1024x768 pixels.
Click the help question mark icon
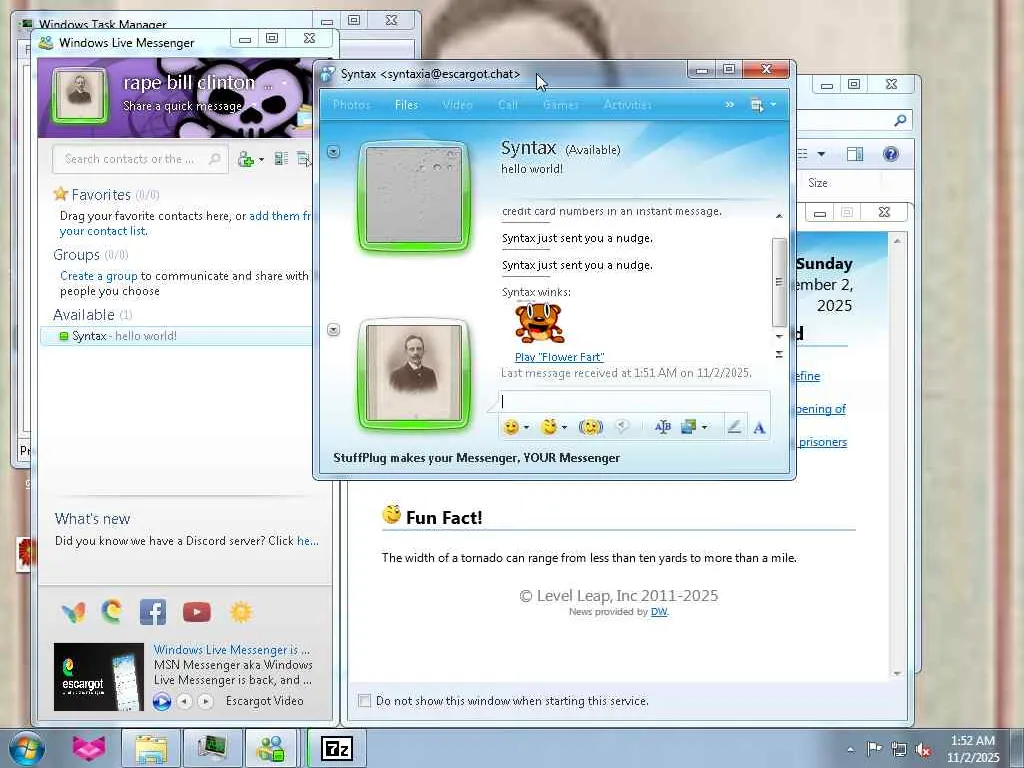(x=891, y=153)
